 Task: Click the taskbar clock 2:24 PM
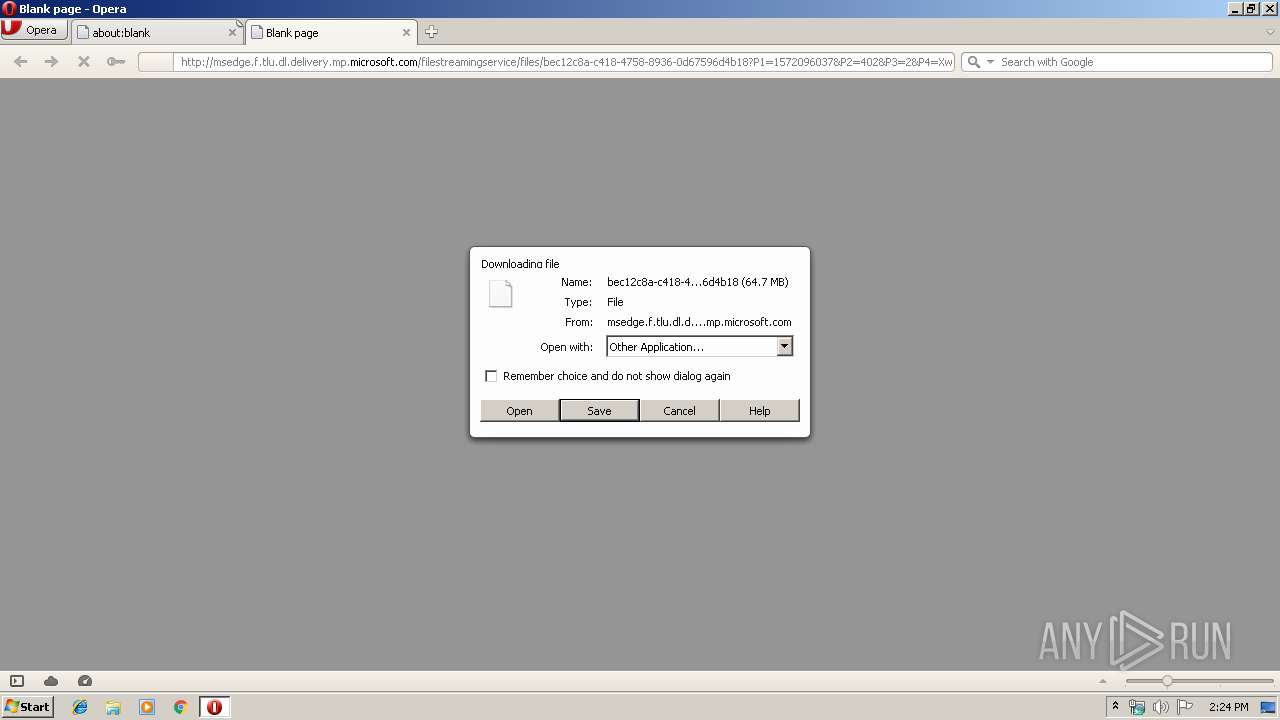coord(1228,707)
